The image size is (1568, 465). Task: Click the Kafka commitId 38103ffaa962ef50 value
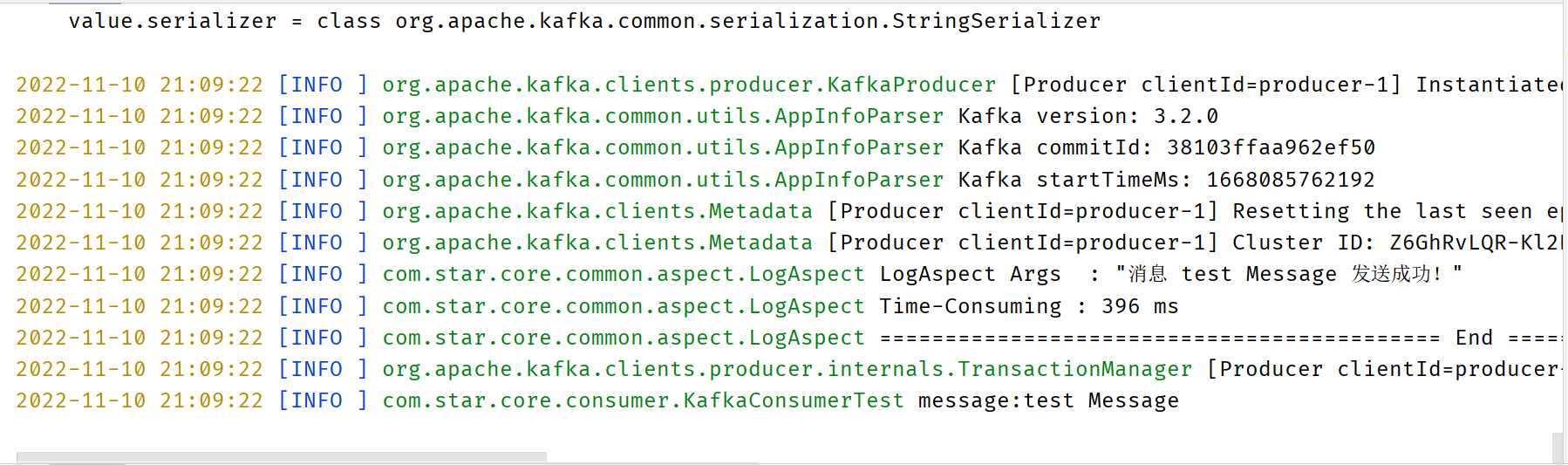point(1271,147)
